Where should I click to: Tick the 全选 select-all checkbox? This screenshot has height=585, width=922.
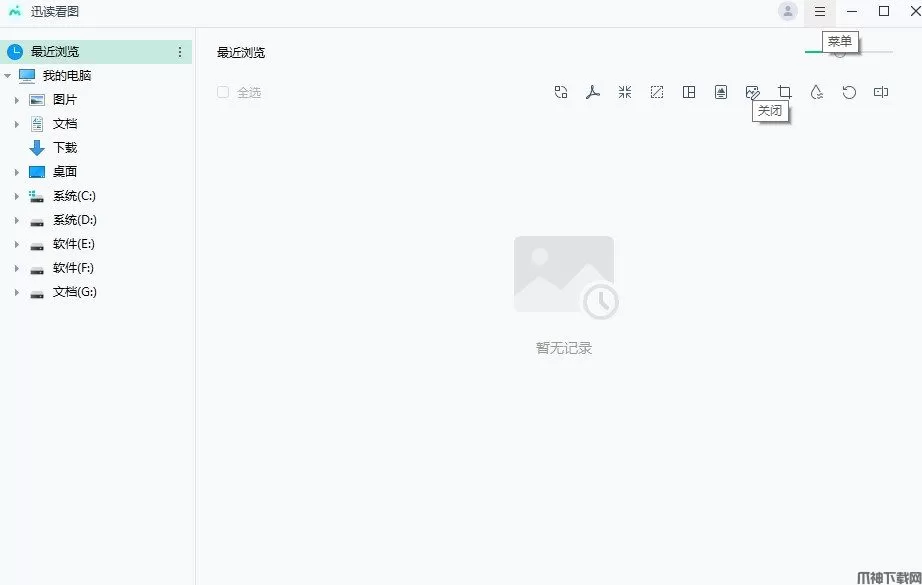coord(223,92)
